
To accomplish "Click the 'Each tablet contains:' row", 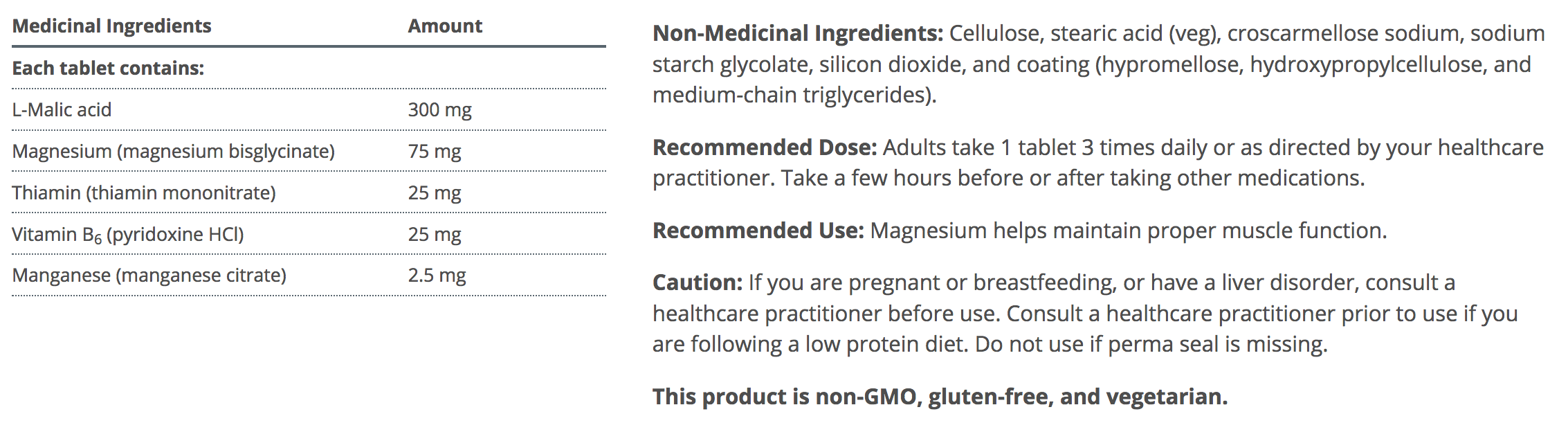I will point(108,68).
